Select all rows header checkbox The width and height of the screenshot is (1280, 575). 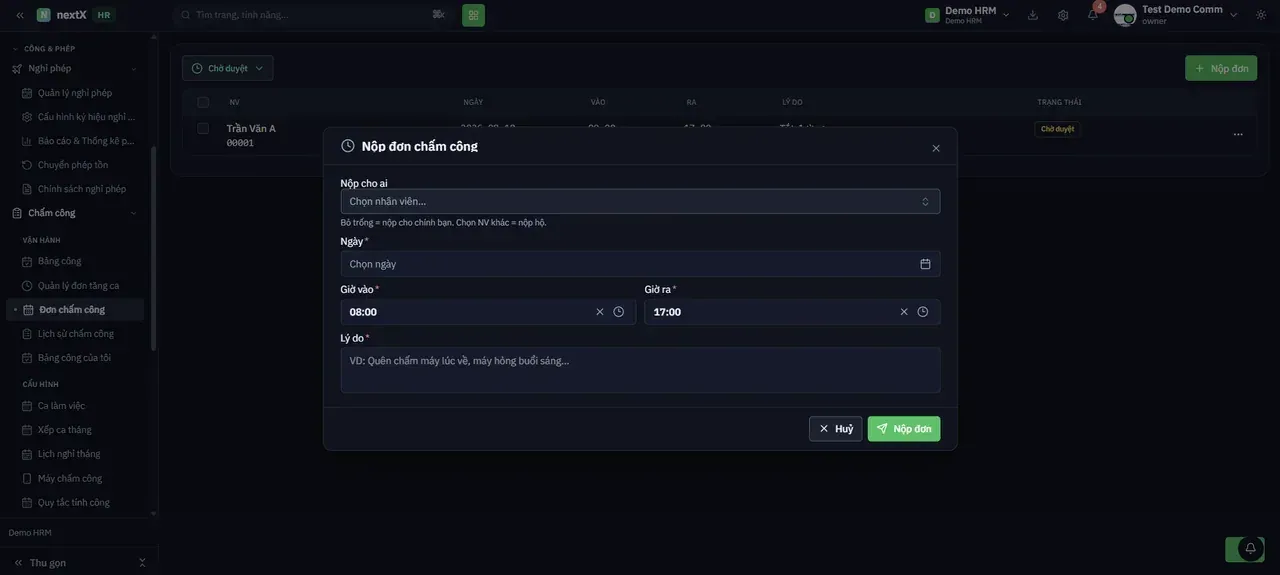click(203, 102)
